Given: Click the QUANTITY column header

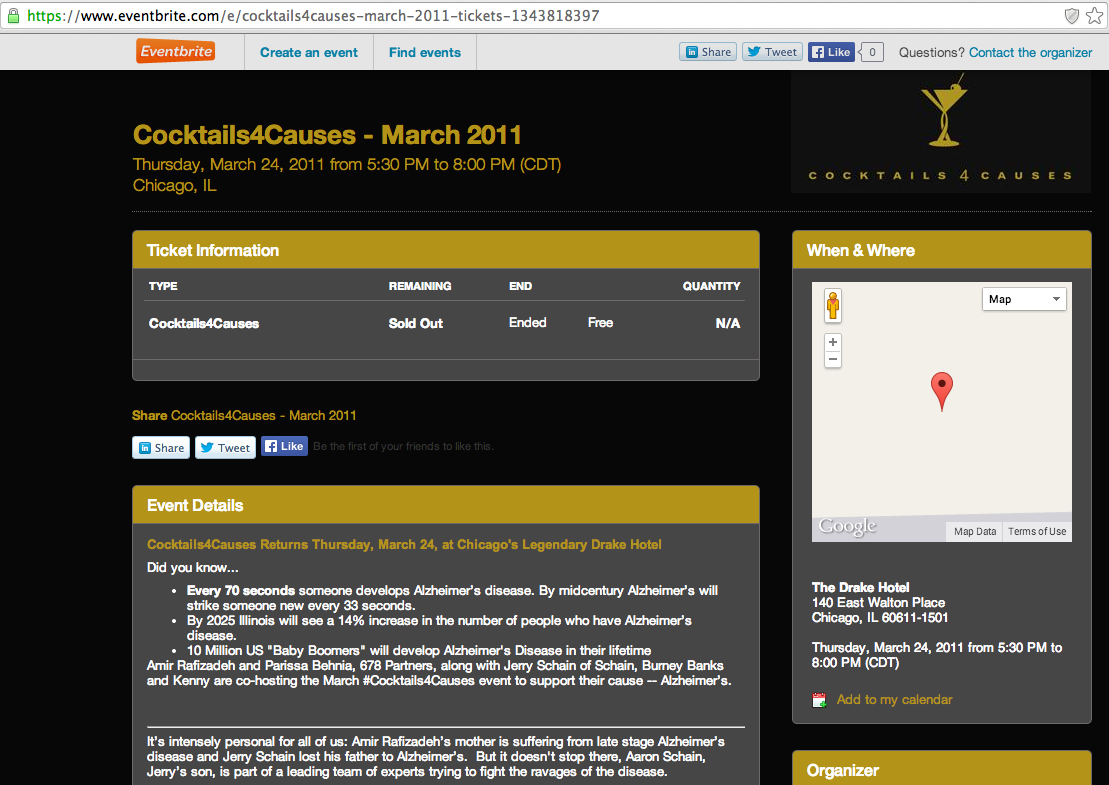Looking at the screenshot, I should coord(712,286).
